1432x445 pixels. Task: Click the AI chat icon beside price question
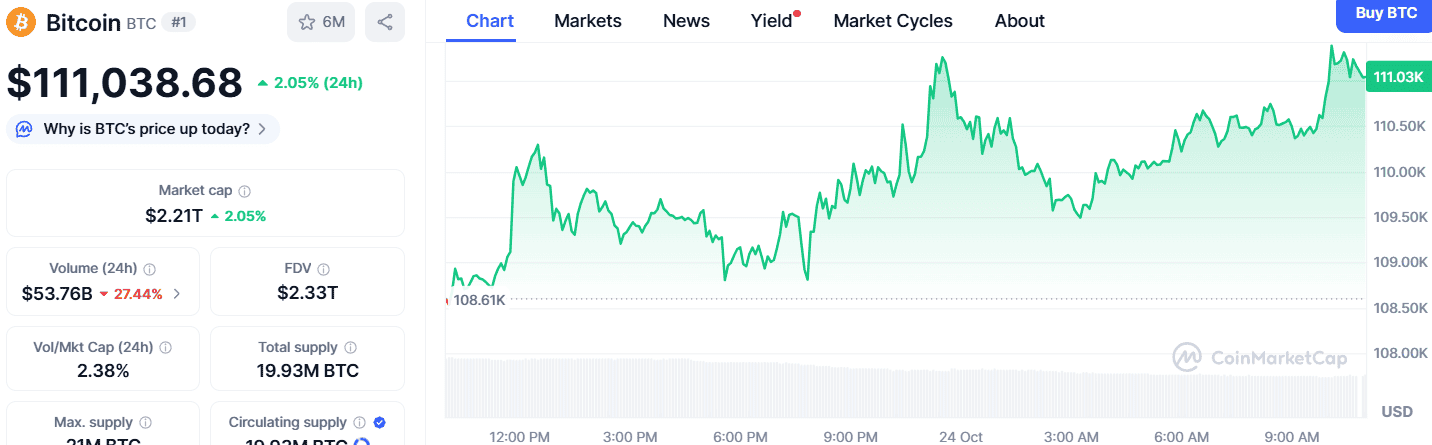point(26,129)
